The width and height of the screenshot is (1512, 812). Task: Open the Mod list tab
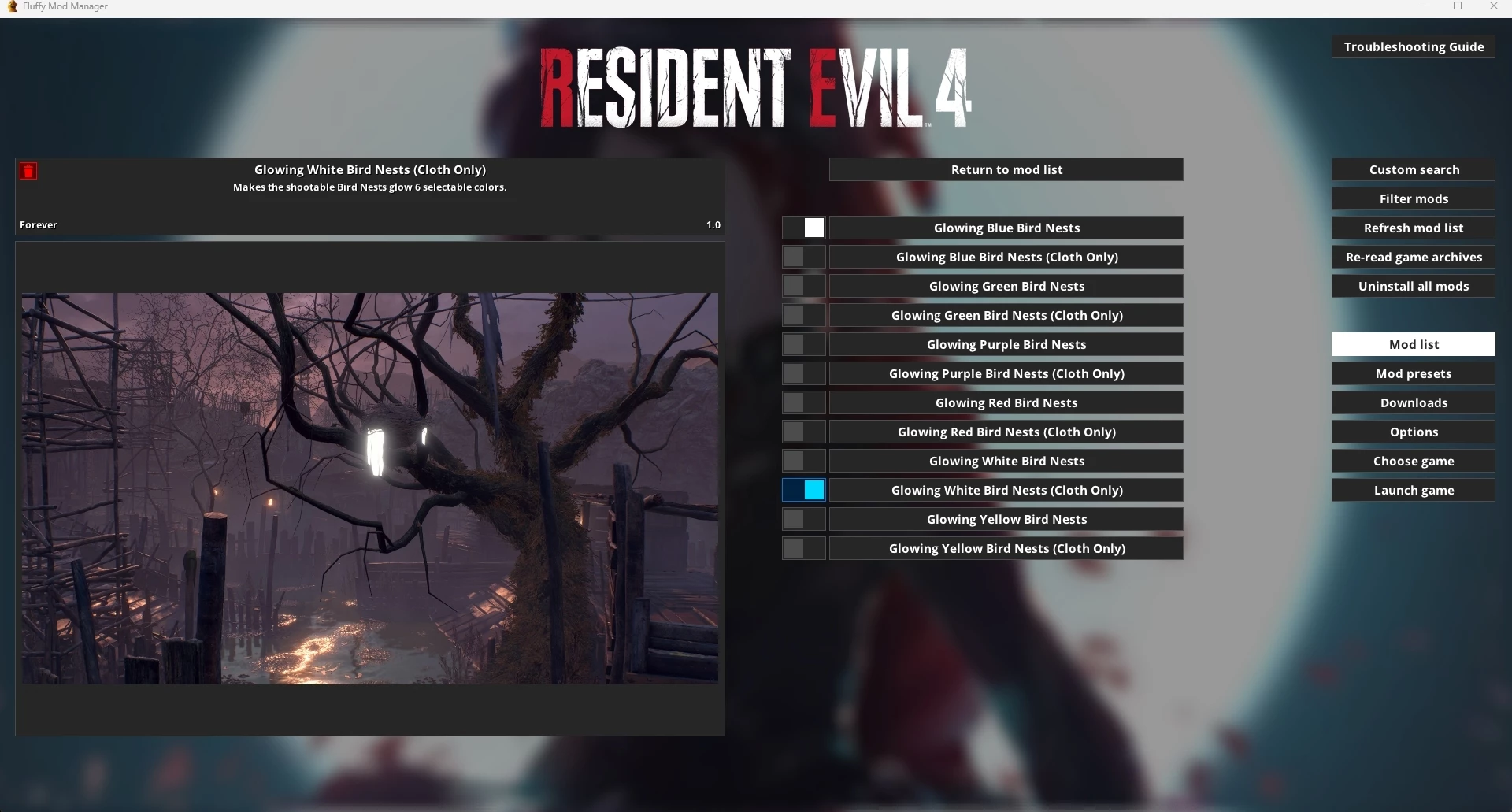1414,344
